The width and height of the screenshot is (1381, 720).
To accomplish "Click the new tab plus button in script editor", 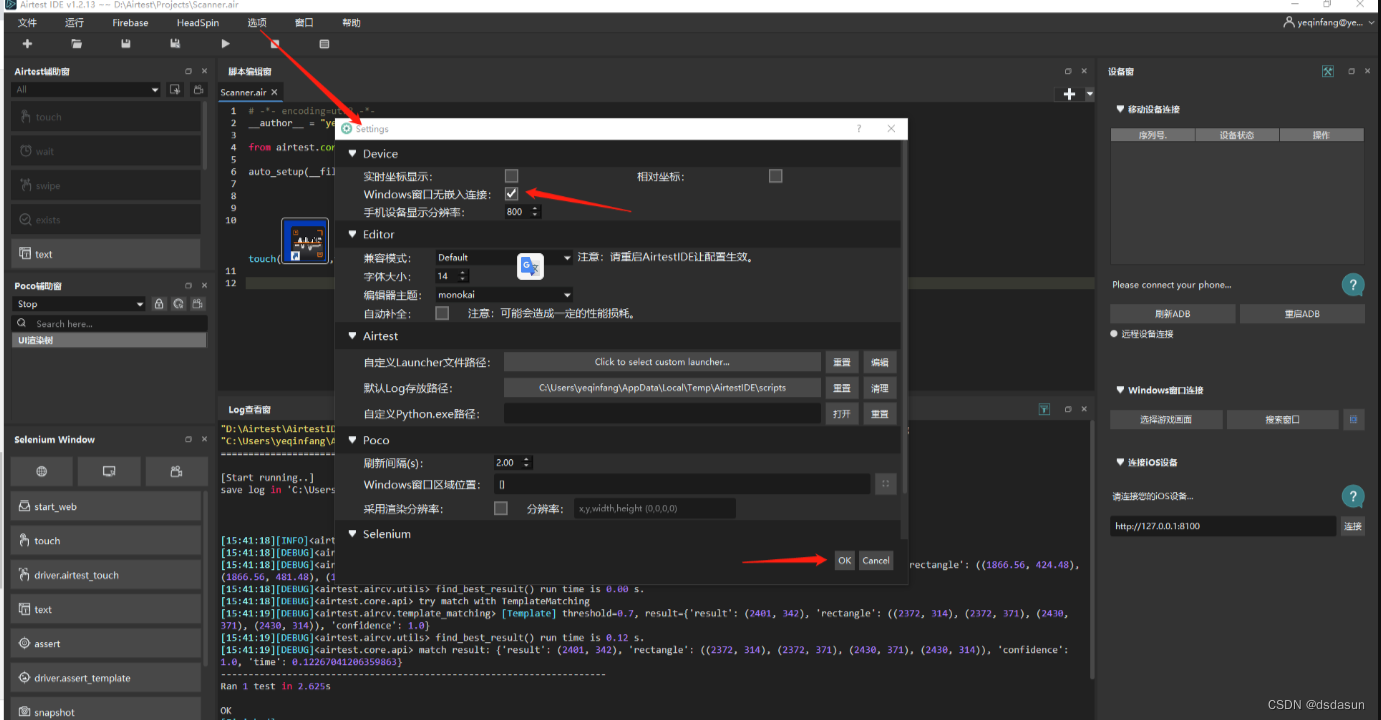I will (1069, 94).
